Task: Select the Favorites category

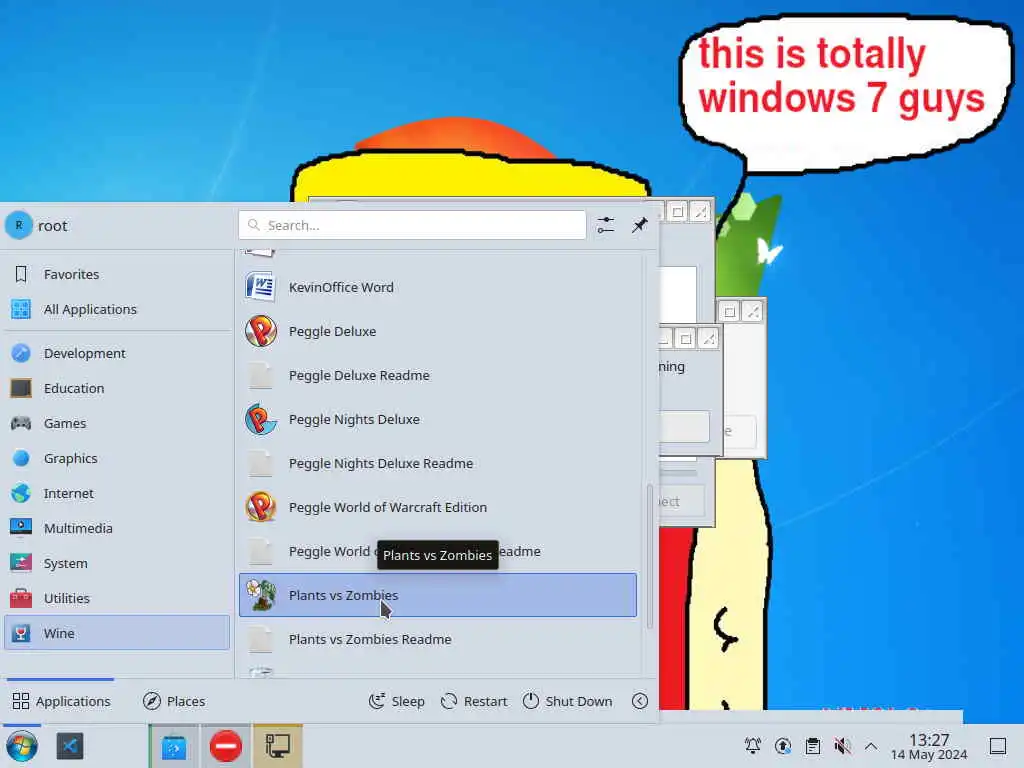Action: click(x=117, y=274)
